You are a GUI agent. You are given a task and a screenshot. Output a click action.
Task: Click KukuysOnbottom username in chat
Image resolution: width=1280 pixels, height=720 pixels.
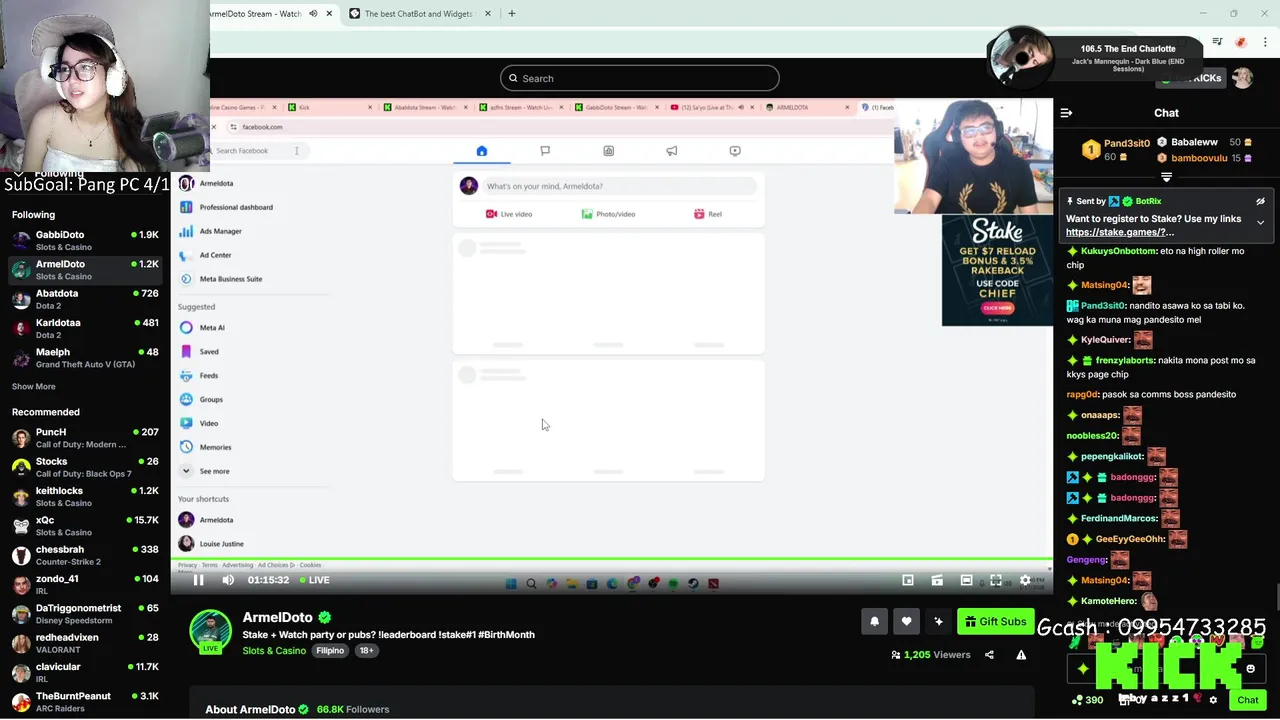1118,251
